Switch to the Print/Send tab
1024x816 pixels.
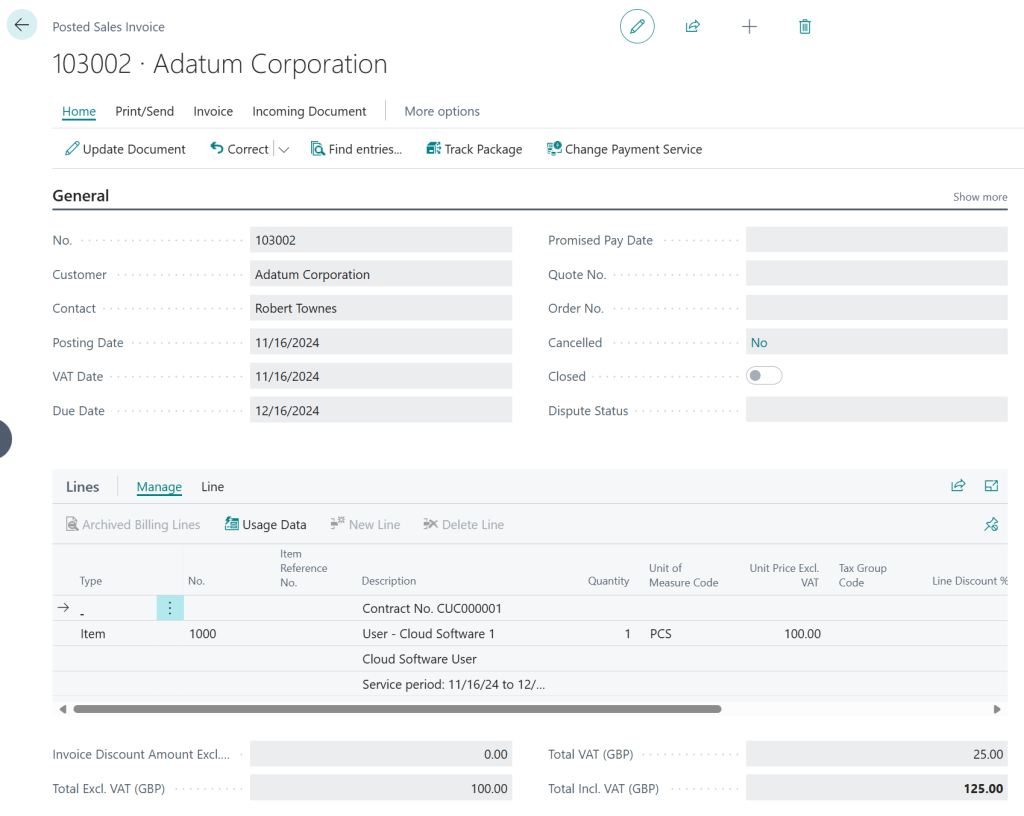(x=144, y=111)
